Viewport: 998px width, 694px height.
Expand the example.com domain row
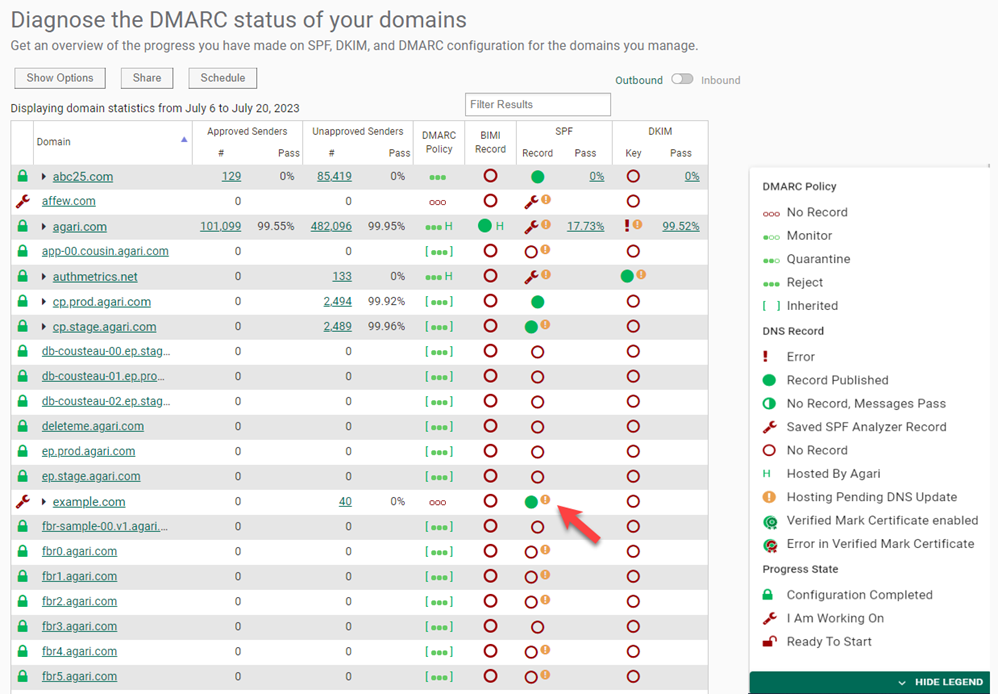pos(43,502)
